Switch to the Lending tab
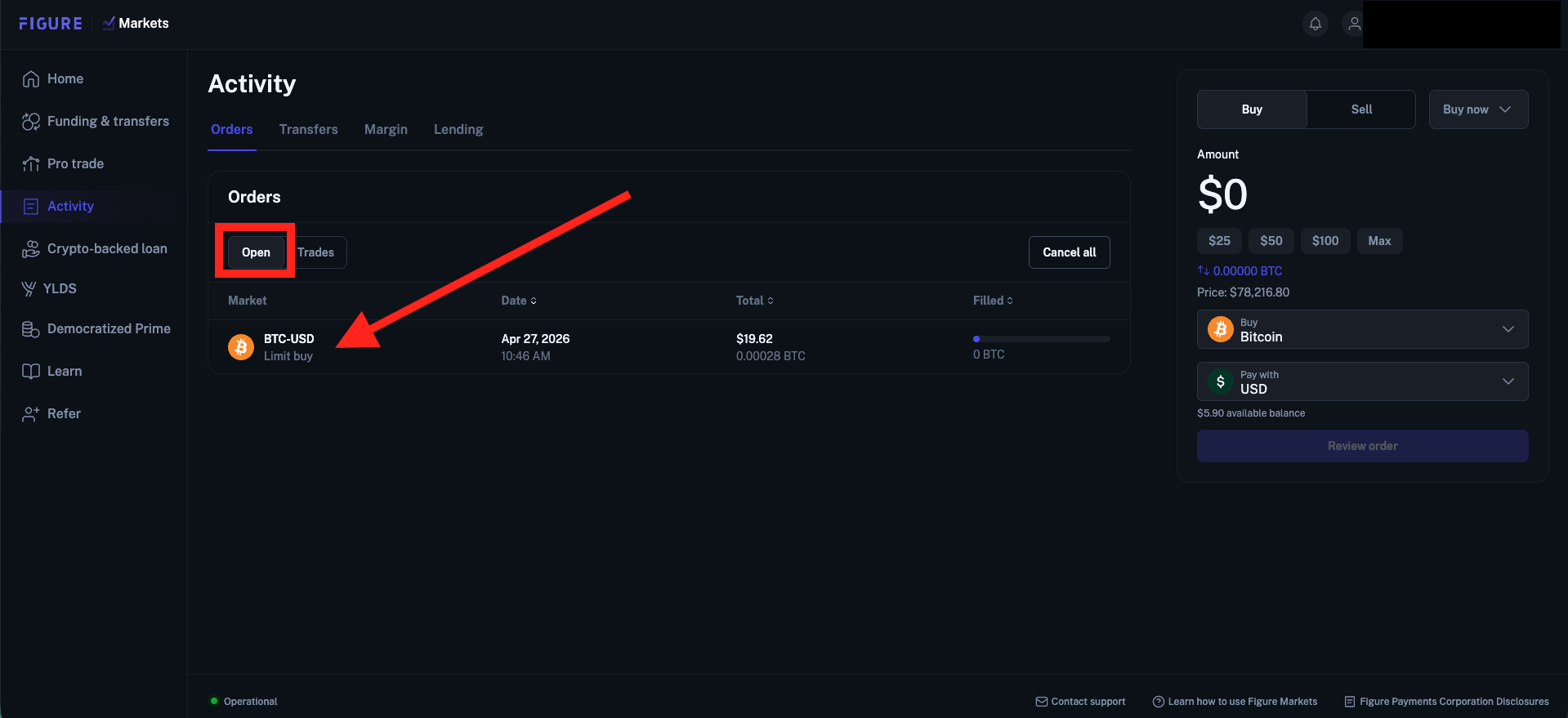The height and width of the screenshot is (718, 1568). pyautogui.click(x=458, y=129)
